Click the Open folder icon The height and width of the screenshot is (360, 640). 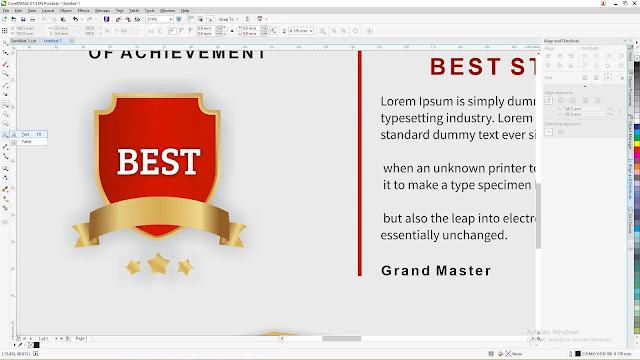tap(14, 19)
